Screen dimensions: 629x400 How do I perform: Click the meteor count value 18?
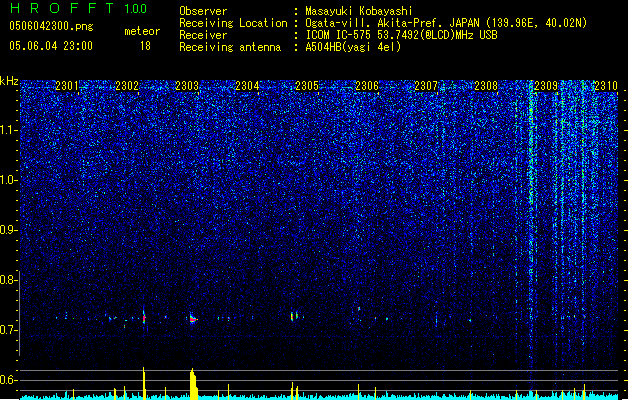tap(145, 46)
